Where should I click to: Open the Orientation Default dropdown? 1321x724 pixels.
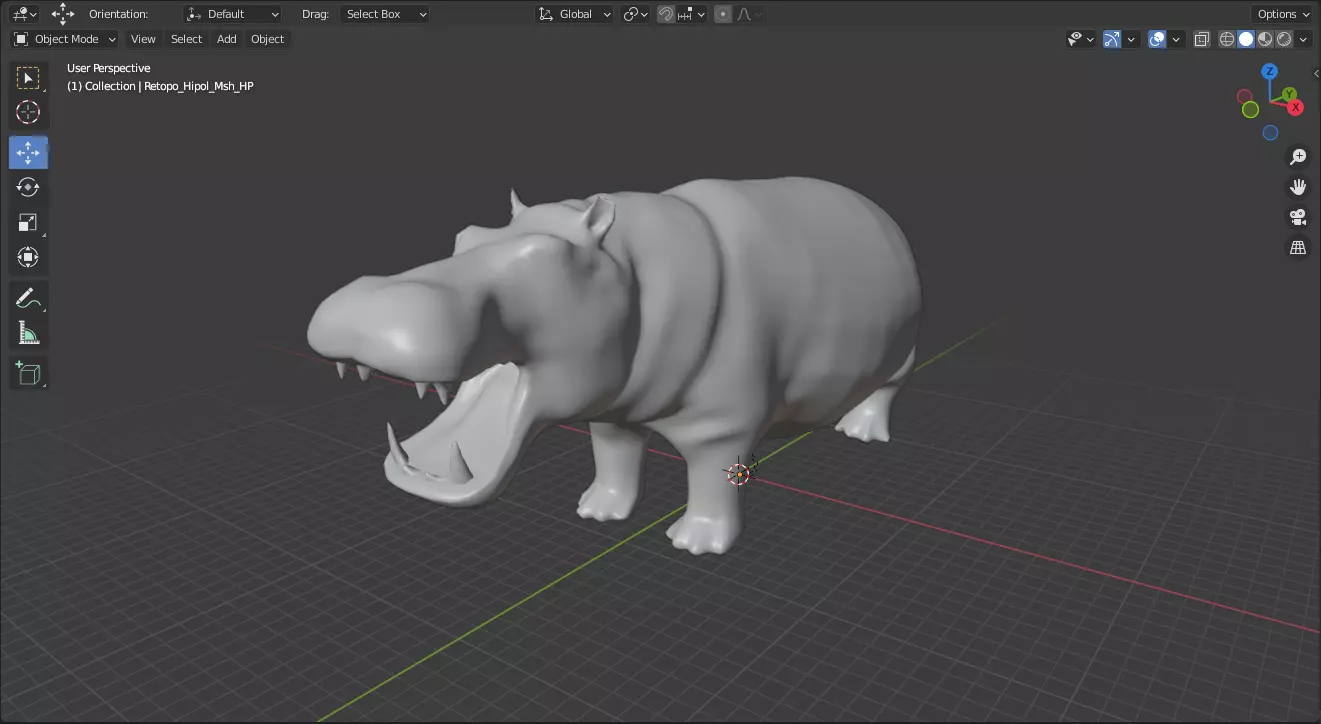pos(232,14)
